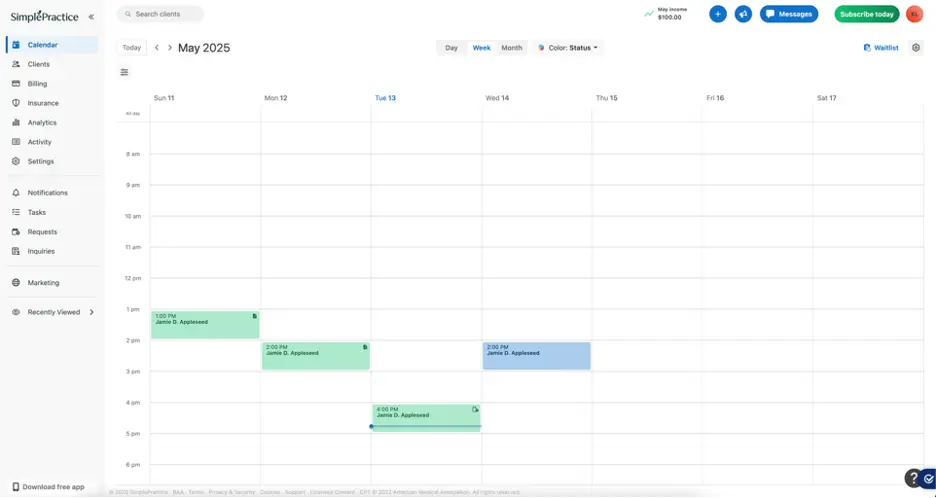This screenshot has width=936, height=498.
Task: Click note icon on Tuesday 4:00 PM appointment
Action: point(476,409)
